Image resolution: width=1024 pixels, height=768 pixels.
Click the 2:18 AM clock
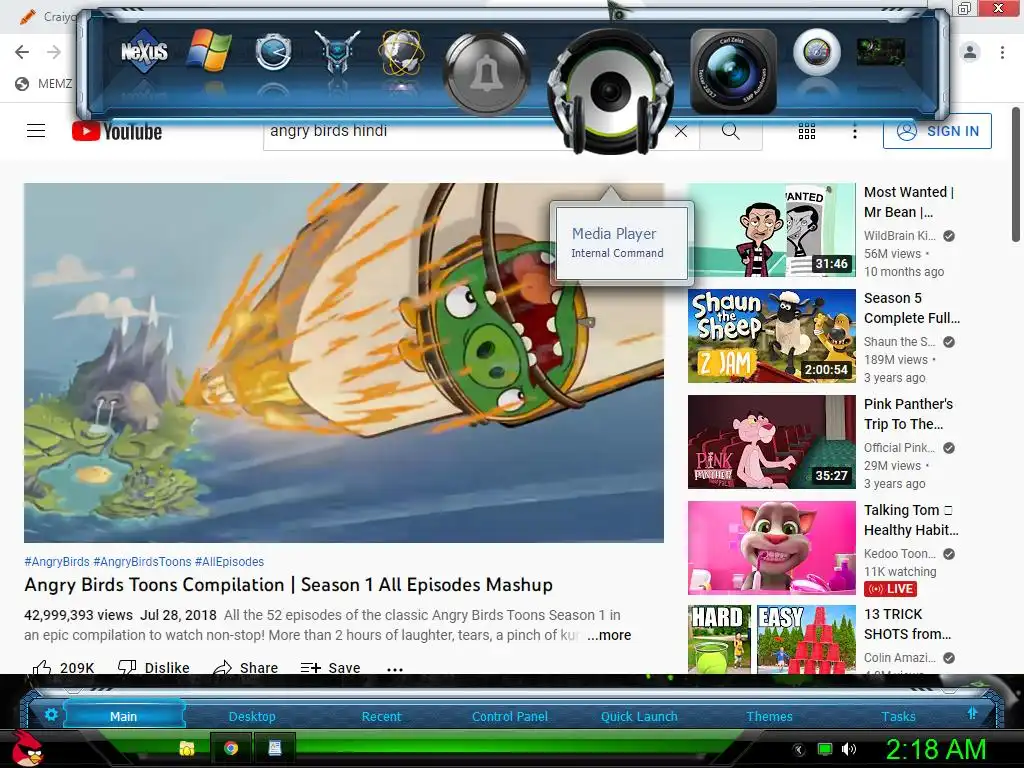[x=936, y=749]
